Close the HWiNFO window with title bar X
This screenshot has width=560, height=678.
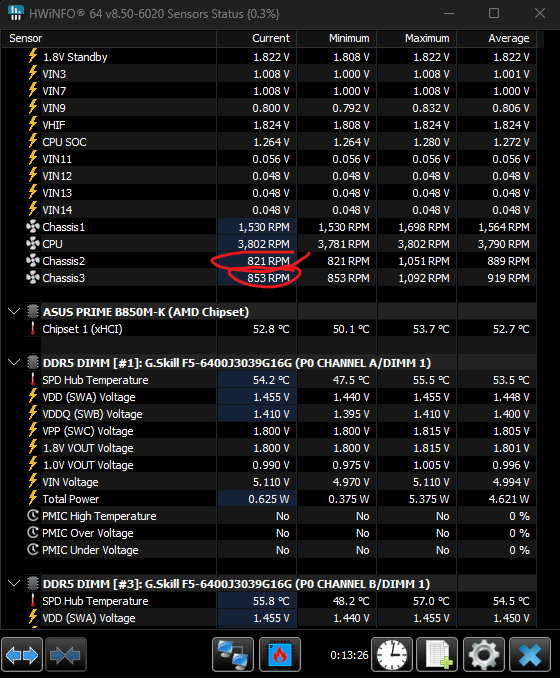(540, 13)
